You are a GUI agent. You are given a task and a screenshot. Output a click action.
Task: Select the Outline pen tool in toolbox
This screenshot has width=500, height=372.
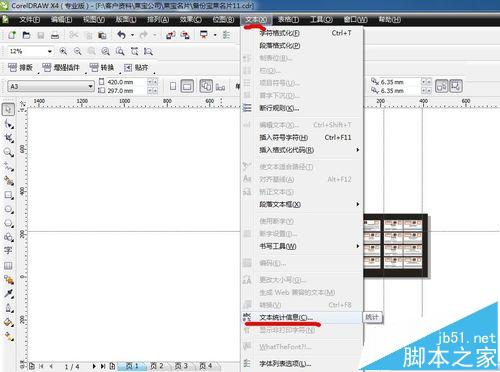[x=8, y=307]
